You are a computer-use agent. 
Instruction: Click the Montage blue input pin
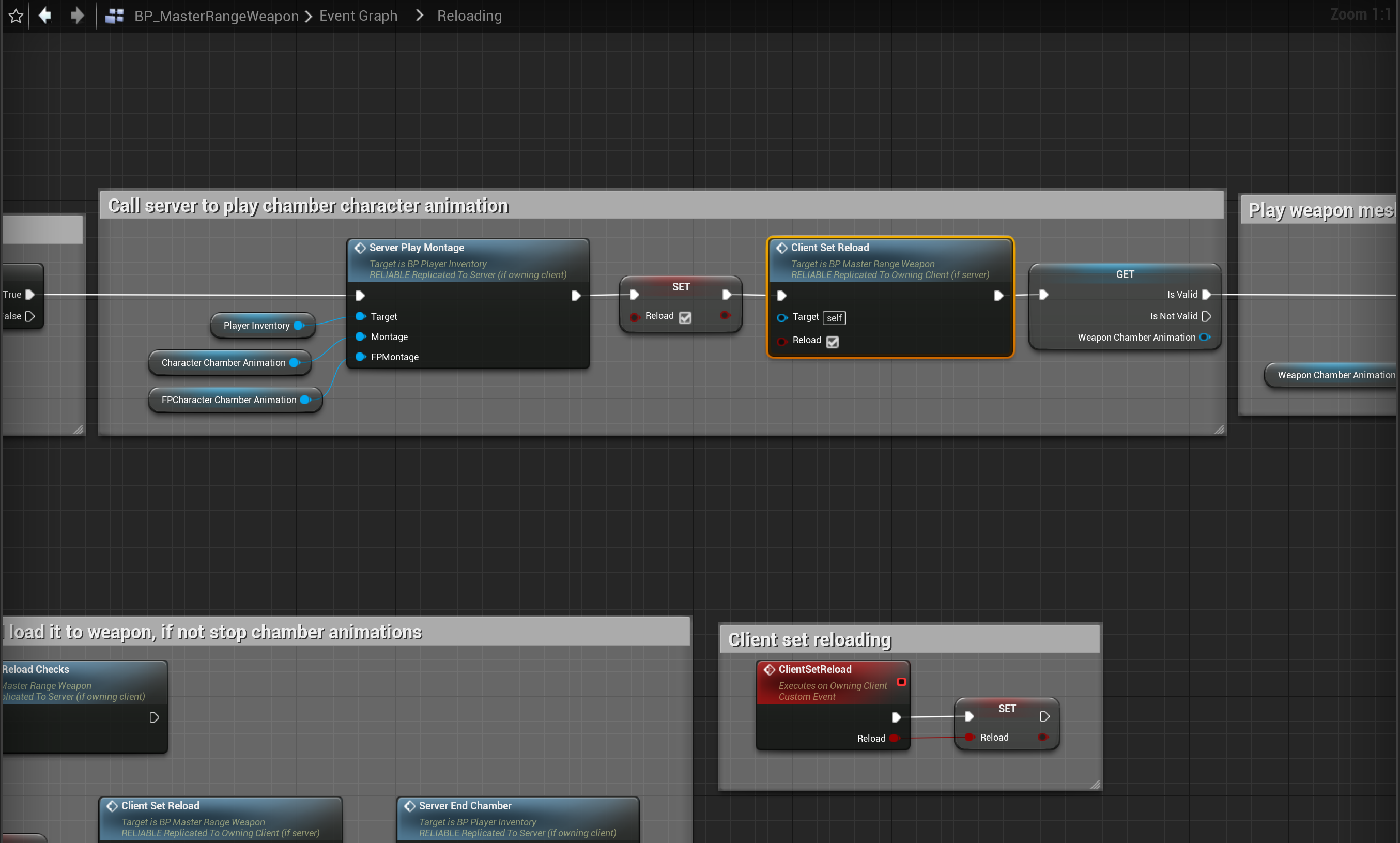pyautogui.click(x=360, y=337)
